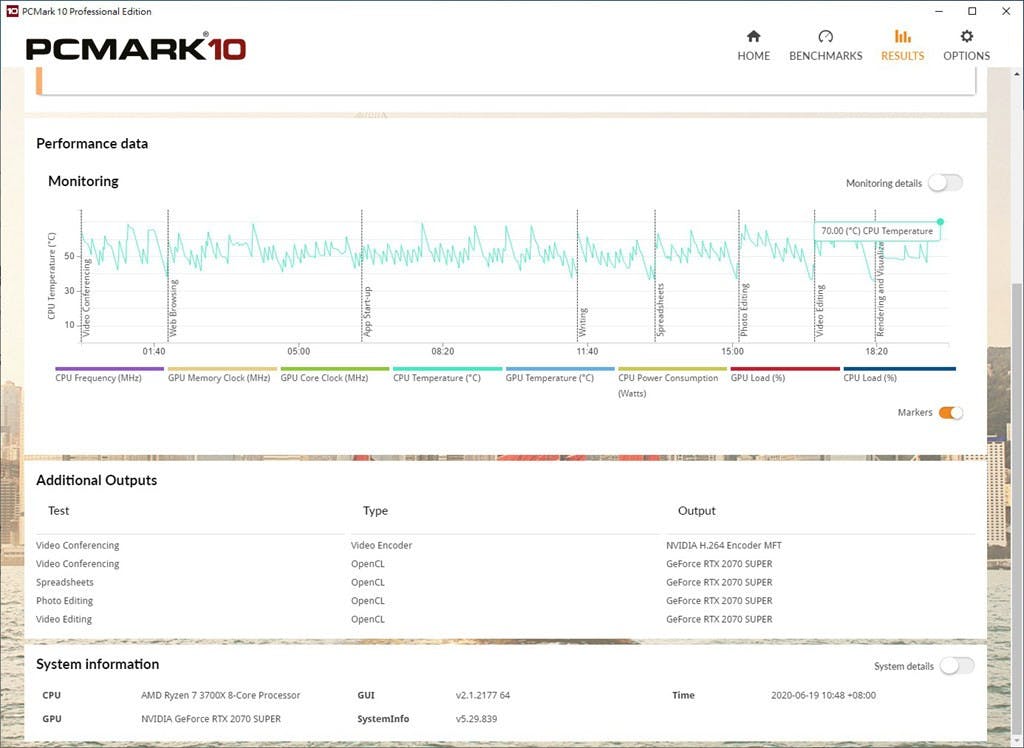Click GUI version v2.1.2177 64
The height and width of the screenshot is (748, 1024).
tap(483, 696)
